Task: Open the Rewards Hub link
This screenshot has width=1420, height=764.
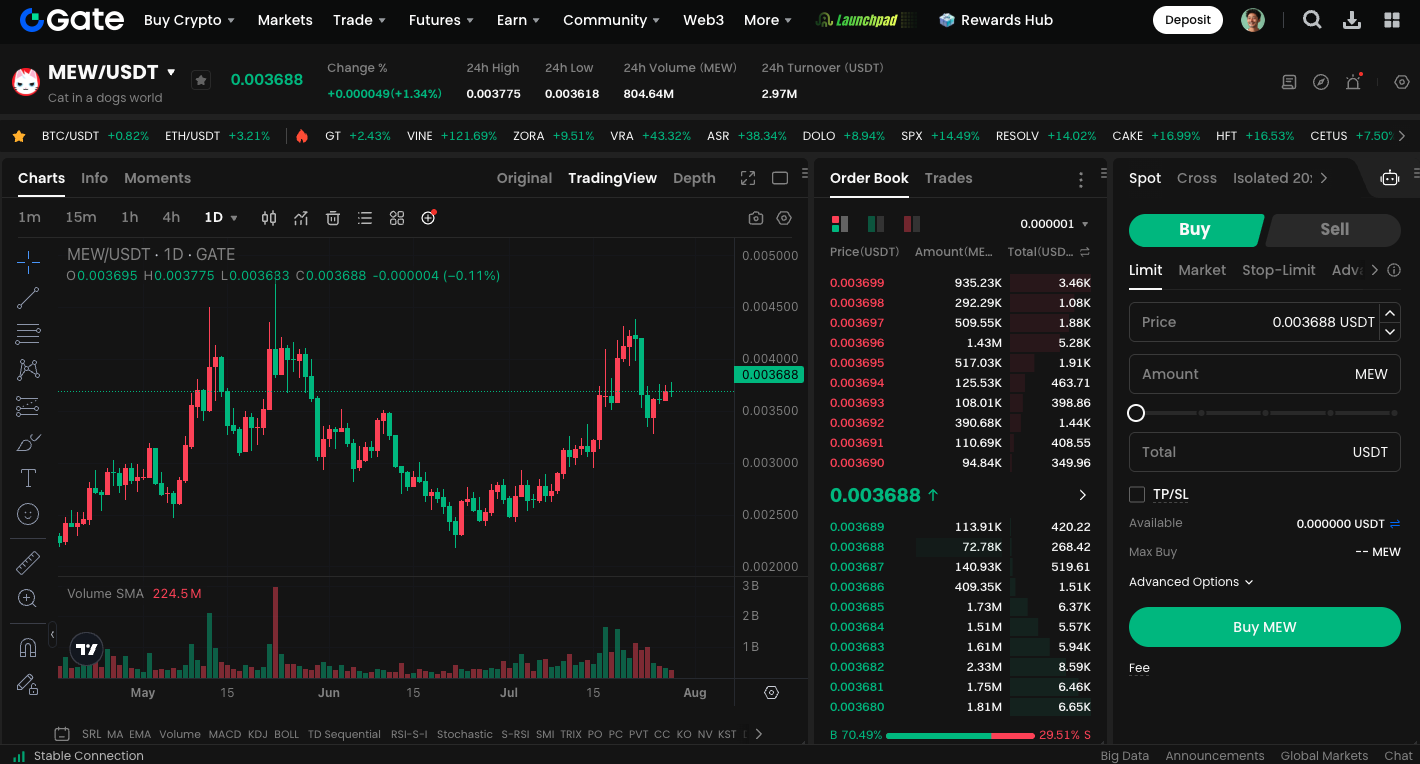Action: click(996, 20)
